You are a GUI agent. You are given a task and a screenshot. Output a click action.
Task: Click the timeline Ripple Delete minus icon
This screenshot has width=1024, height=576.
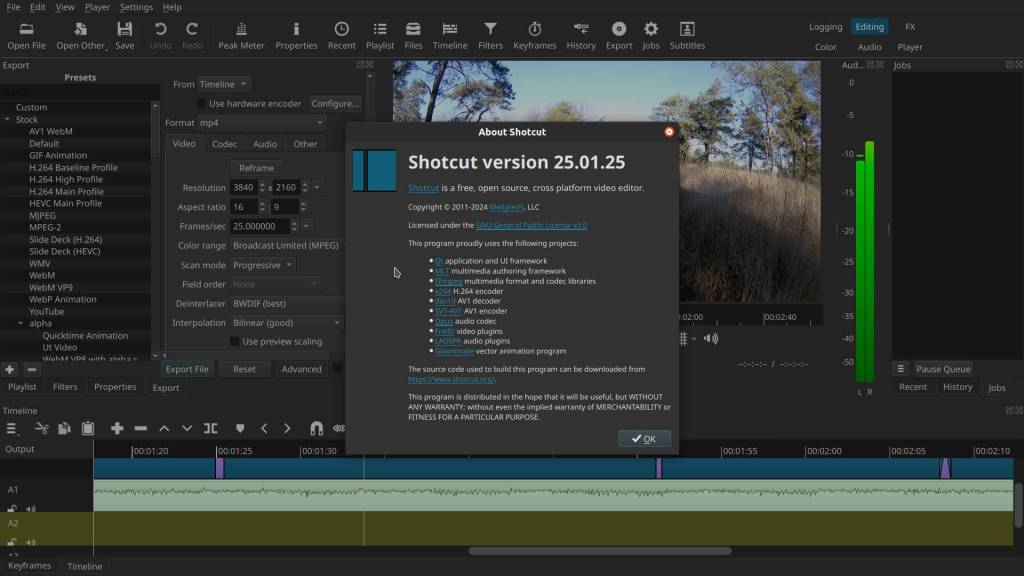[140, 428]
